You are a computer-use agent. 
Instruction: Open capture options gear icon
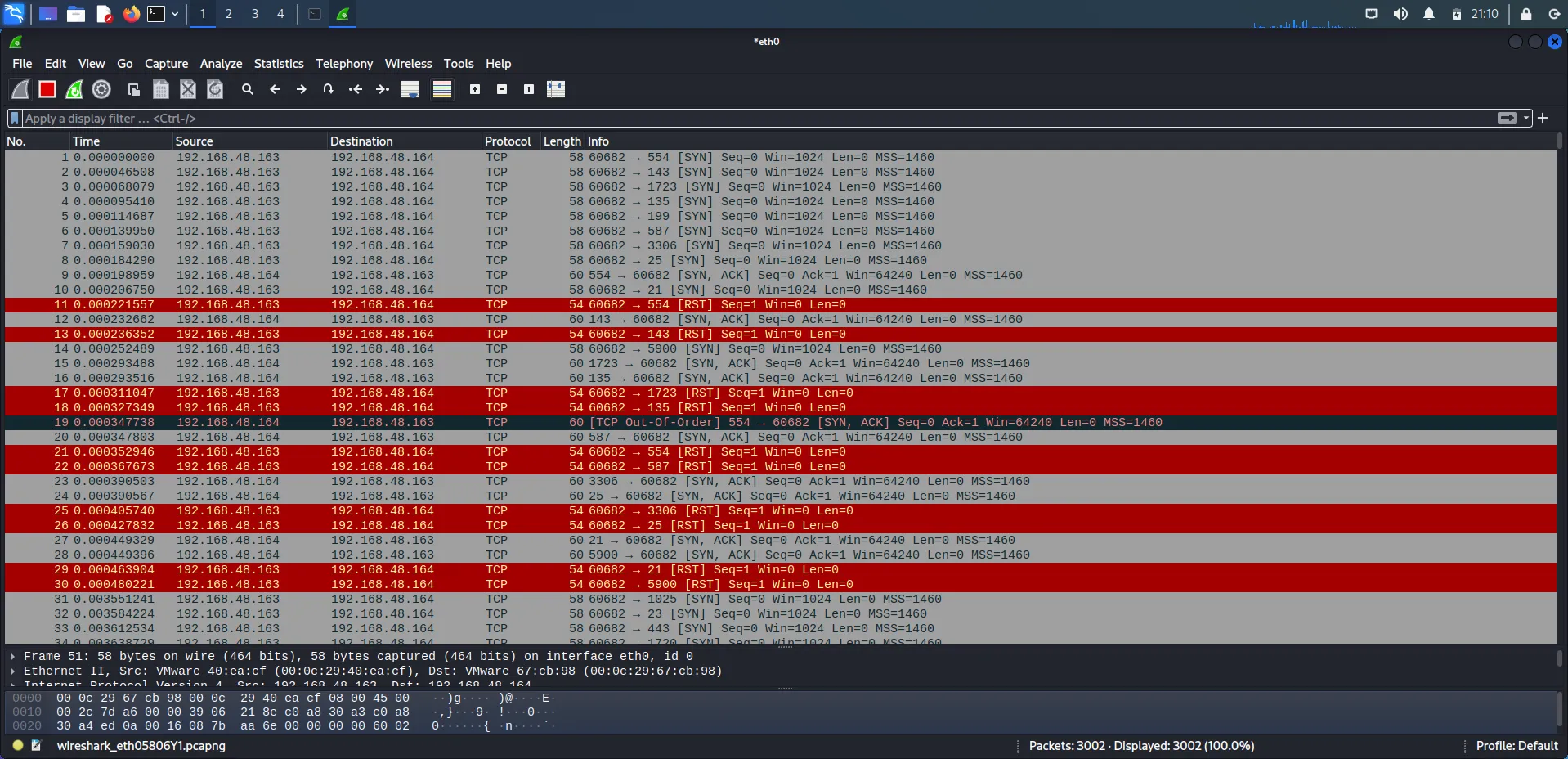tap(101, 89)
